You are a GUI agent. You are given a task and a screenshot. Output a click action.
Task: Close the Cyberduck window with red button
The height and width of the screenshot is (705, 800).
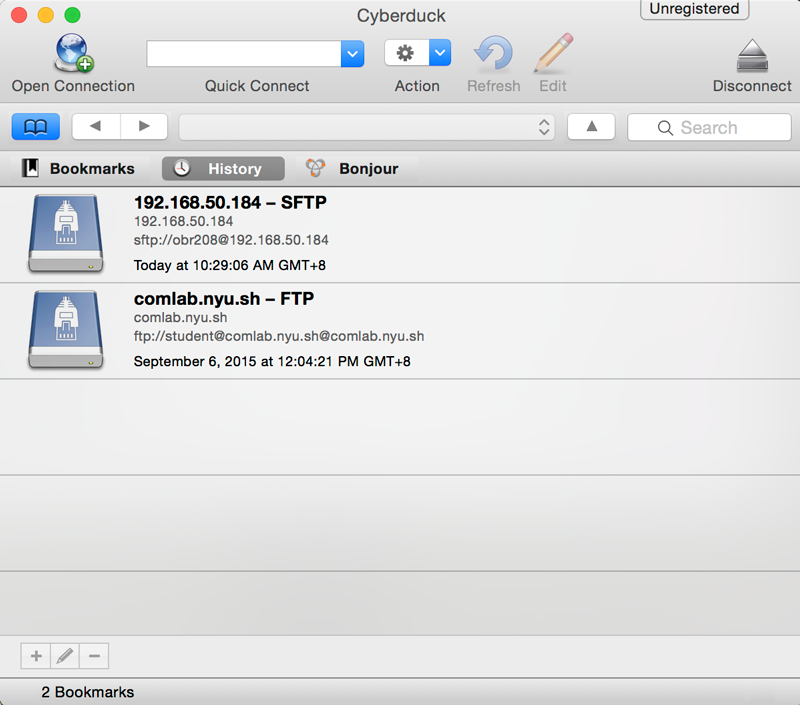[19, 15]
